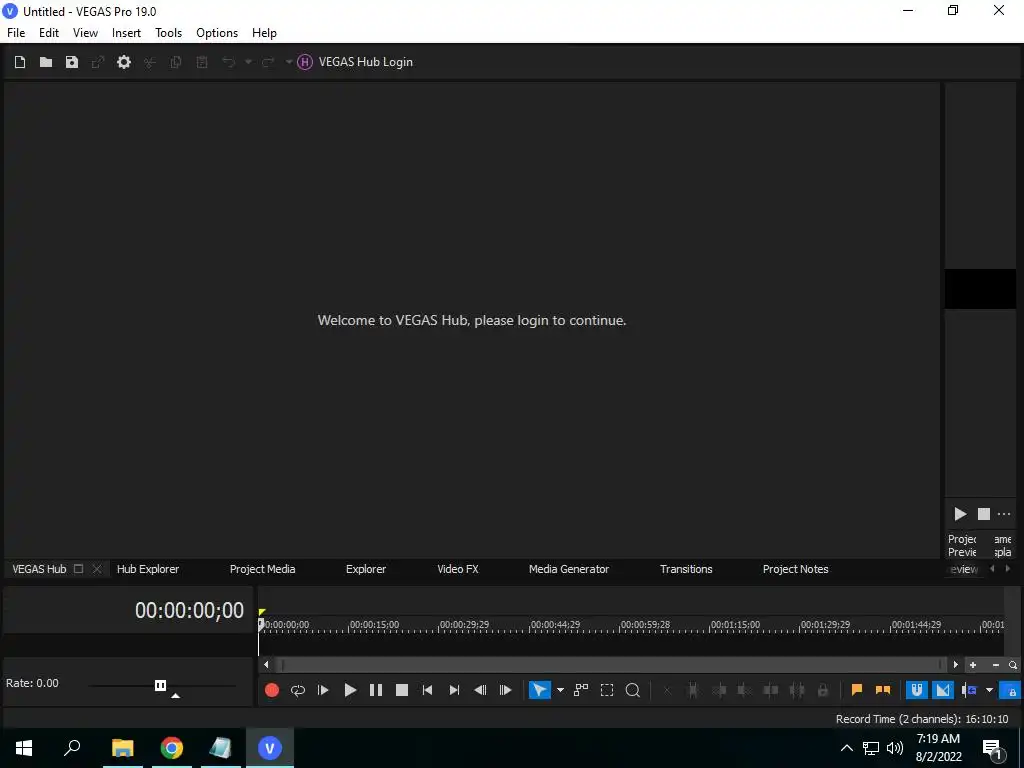The height and width of the screenshot is (768, 1024).
Task: Select the Envelope Edit tool
Action: tap(581, 690)
